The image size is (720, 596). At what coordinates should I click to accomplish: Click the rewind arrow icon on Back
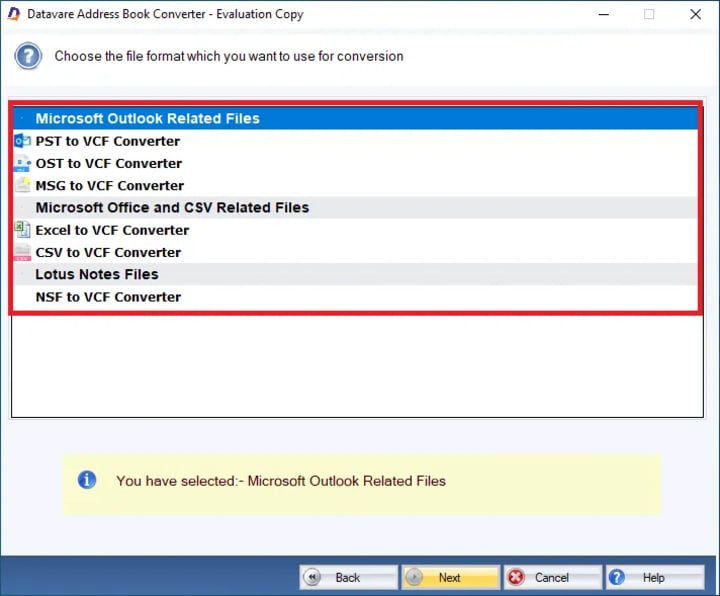pyautogui.click(x=312, y=577)
